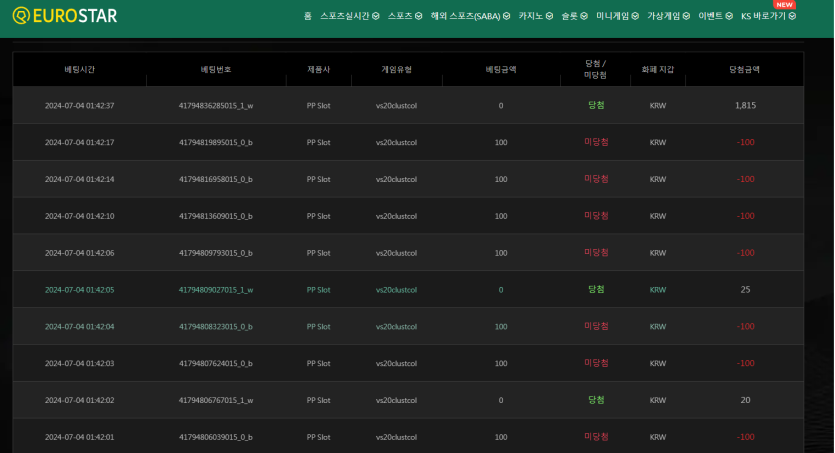Click the winning amount 1,815
The height and width of the screenshot is (453, 835).
[745, 105]
